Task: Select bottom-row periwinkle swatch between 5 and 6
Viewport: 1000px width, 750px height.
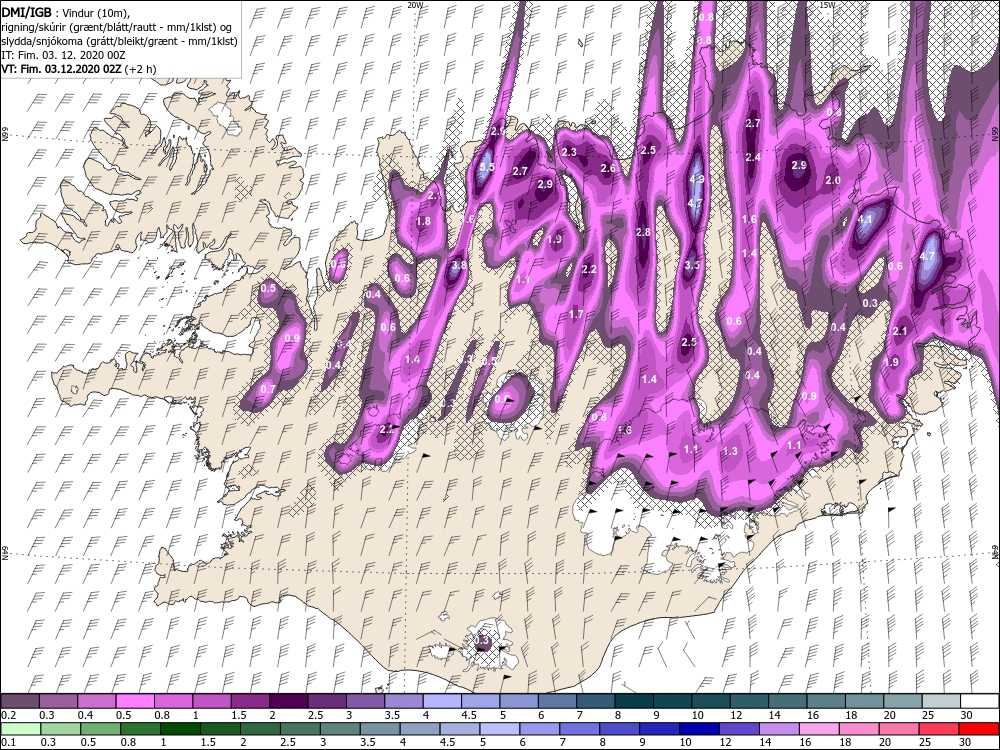Action: 500,728
